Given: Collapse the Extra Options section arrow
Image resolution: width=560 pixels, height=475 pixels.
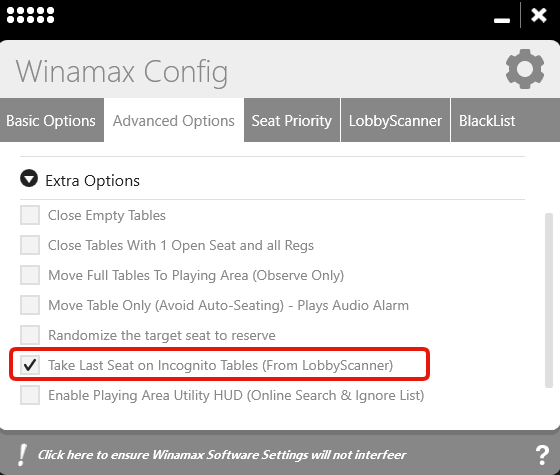Looking at the screenshot, I should [x=29, y=178].
